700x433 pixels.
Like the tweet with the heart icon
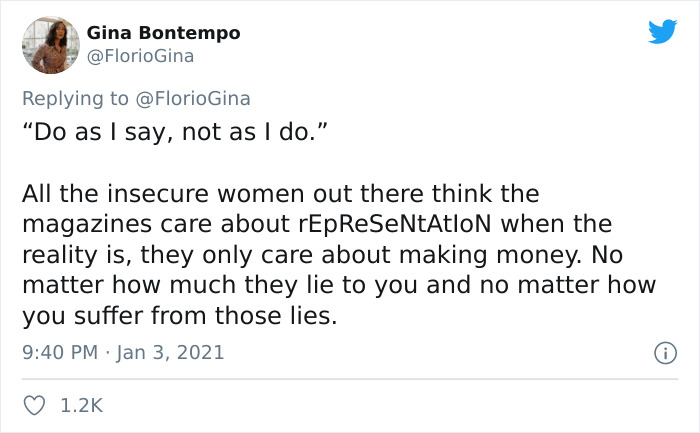[x=35, y=405]
